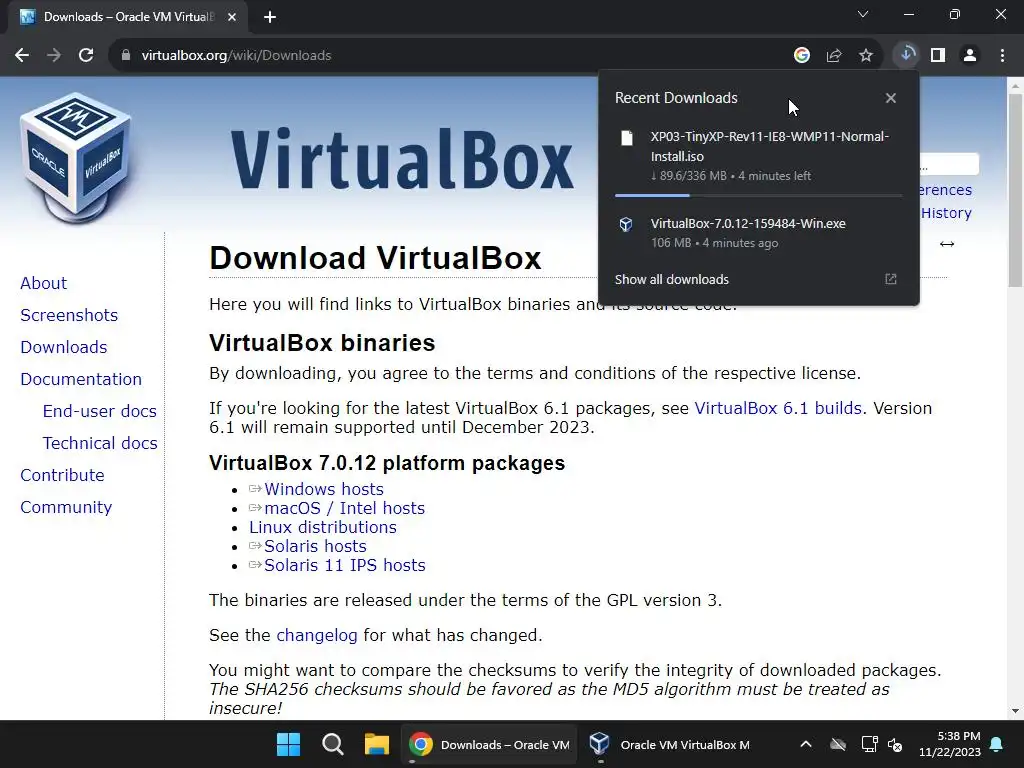1024x768 pixels.
Task: Follow the VirtualBox 6.1 builds link
Action: [778, 408]
